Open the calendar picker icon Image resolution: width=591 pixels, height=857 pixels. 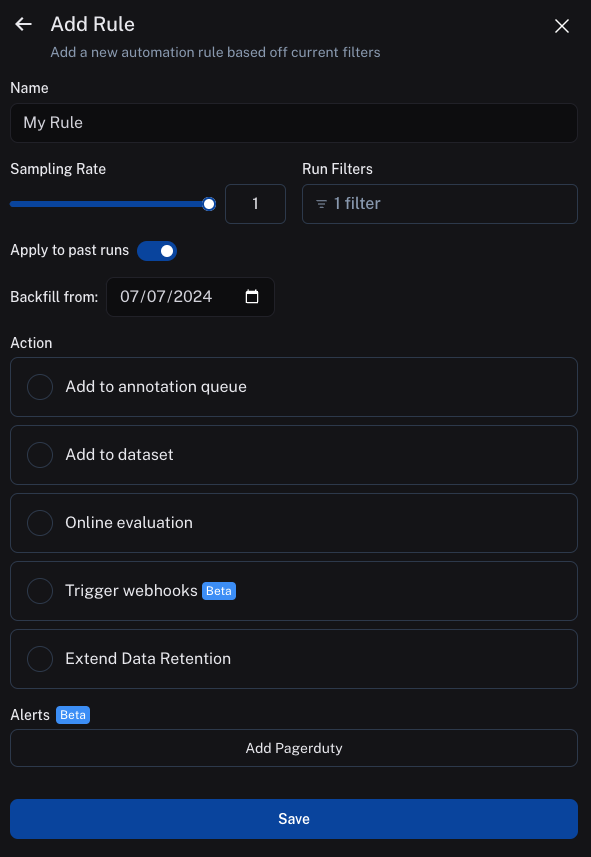coord(251,297)
